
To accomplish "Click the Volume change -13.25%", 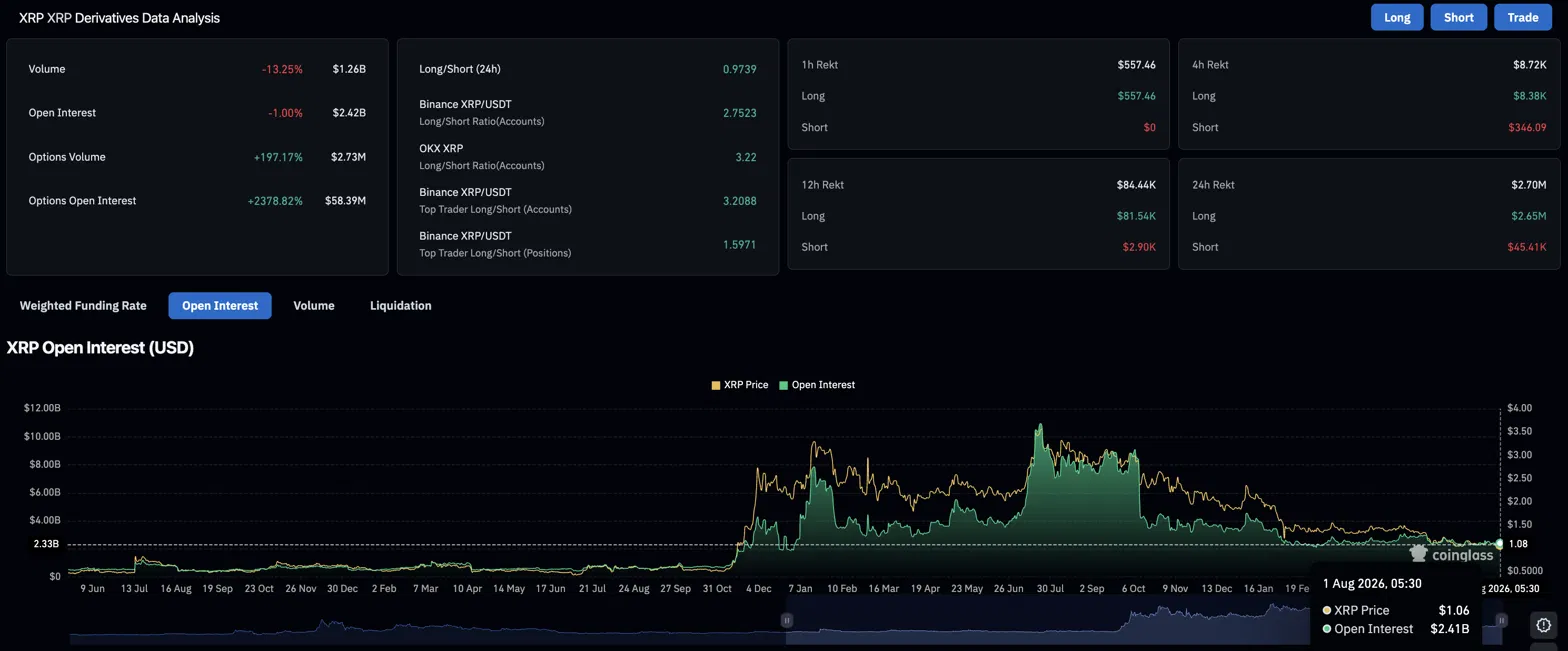I will coord(282,69).
